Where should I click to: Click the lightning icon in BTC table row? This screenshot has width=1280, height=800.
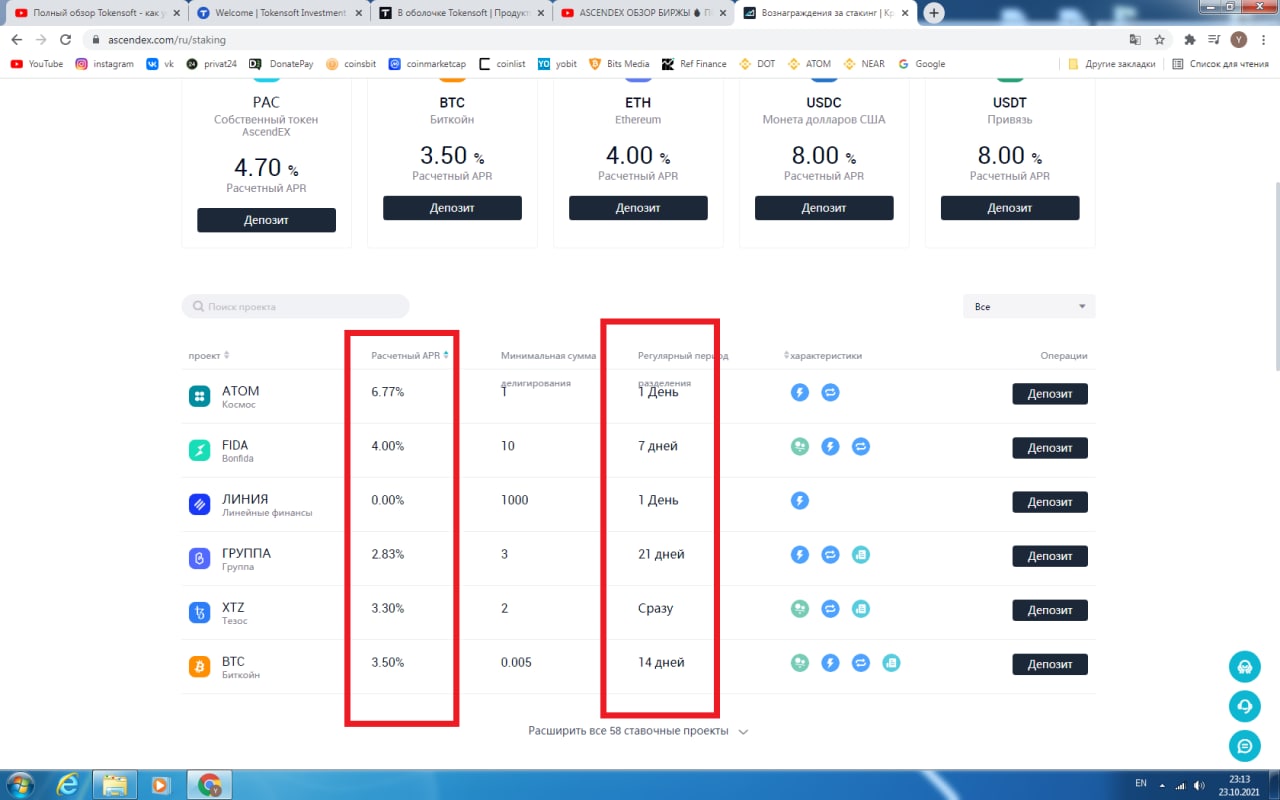click(x=830, y=663)
